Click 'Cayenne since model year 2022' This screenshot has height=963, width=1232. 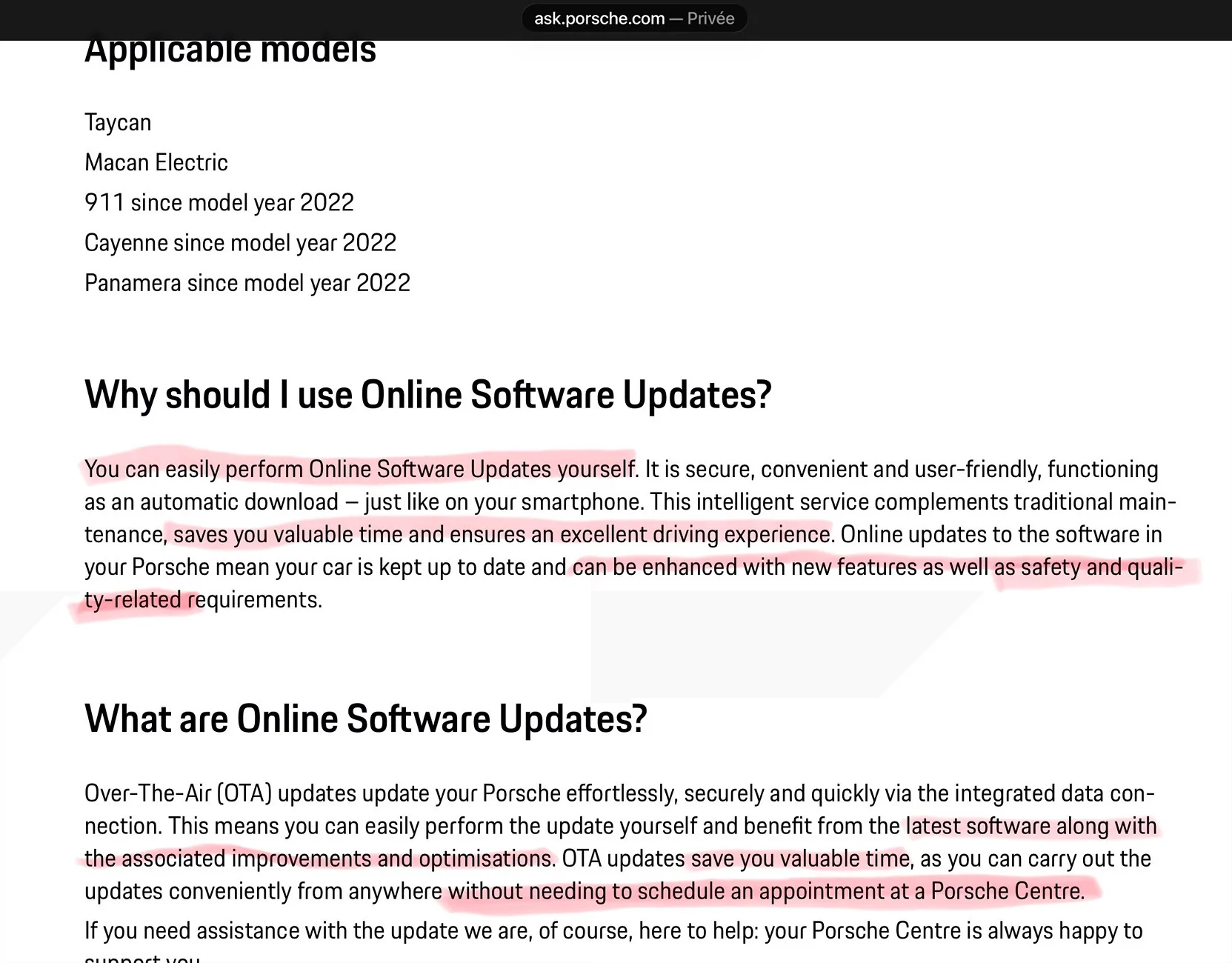[x=240, y=242]
